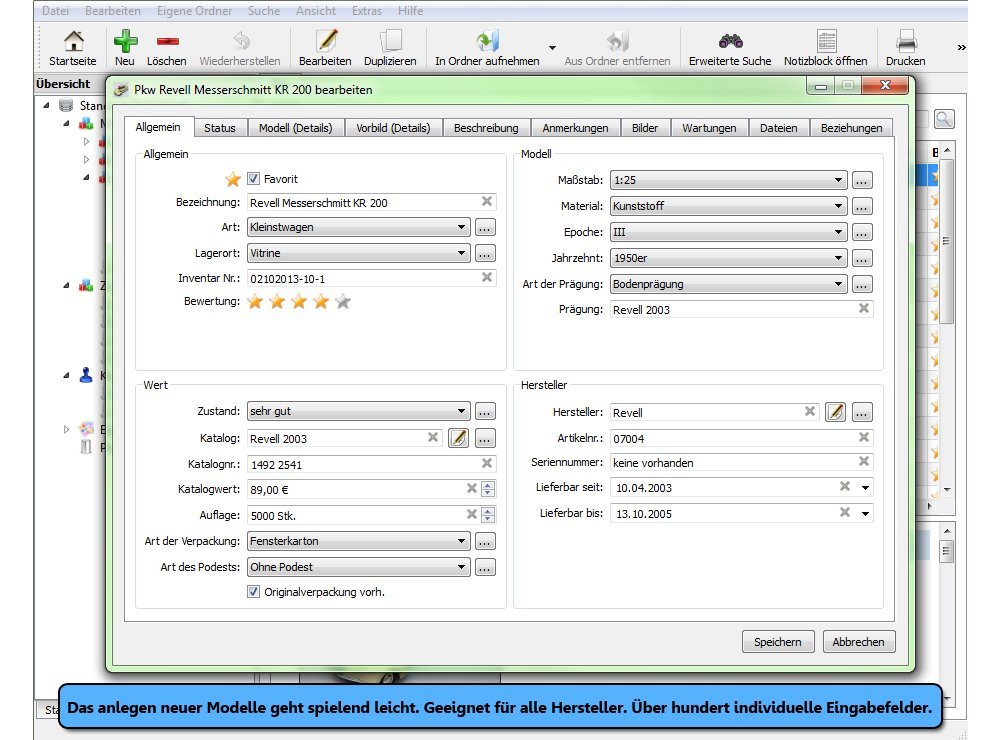This screenshot has width=1001, height=740.
Task: Set Bewertung to three stars
Action: [x=299, y=301]
